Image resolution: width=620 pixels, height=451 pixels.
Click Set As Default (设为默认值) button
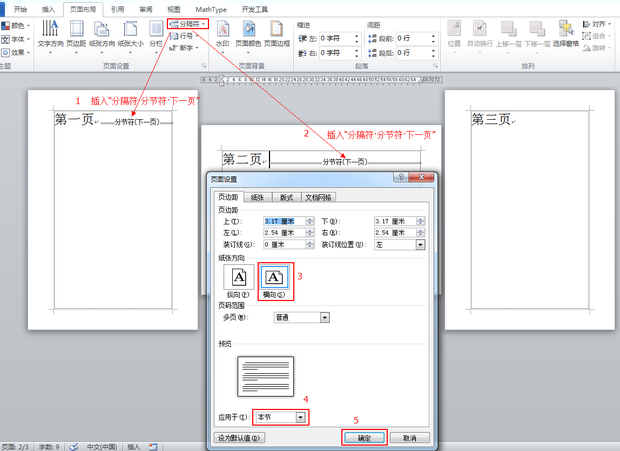pos(239,438)
